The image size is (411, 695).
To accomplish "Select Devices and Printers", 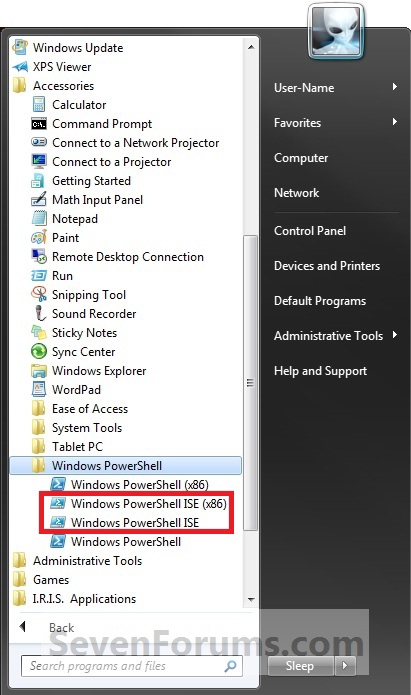I will (327, 266).
